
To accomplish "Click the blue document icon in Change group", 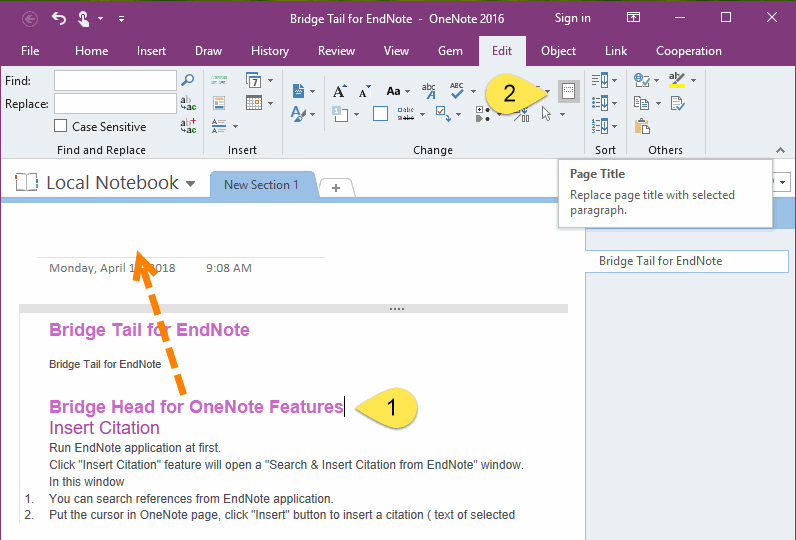I will coord(298,91).
